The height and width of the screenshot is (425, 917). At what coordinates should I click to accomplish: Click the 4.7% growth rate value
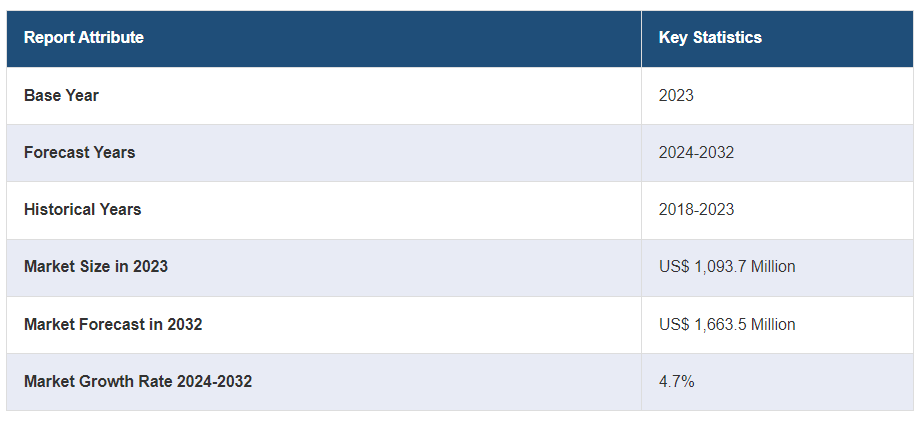[676, 382]
